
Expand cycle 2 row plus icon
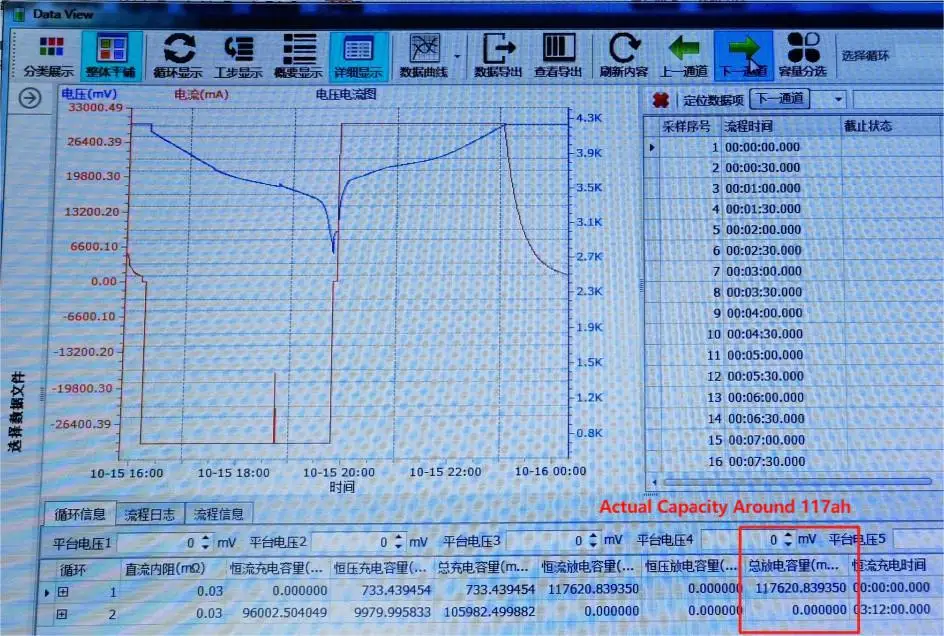tap(61, 615)
